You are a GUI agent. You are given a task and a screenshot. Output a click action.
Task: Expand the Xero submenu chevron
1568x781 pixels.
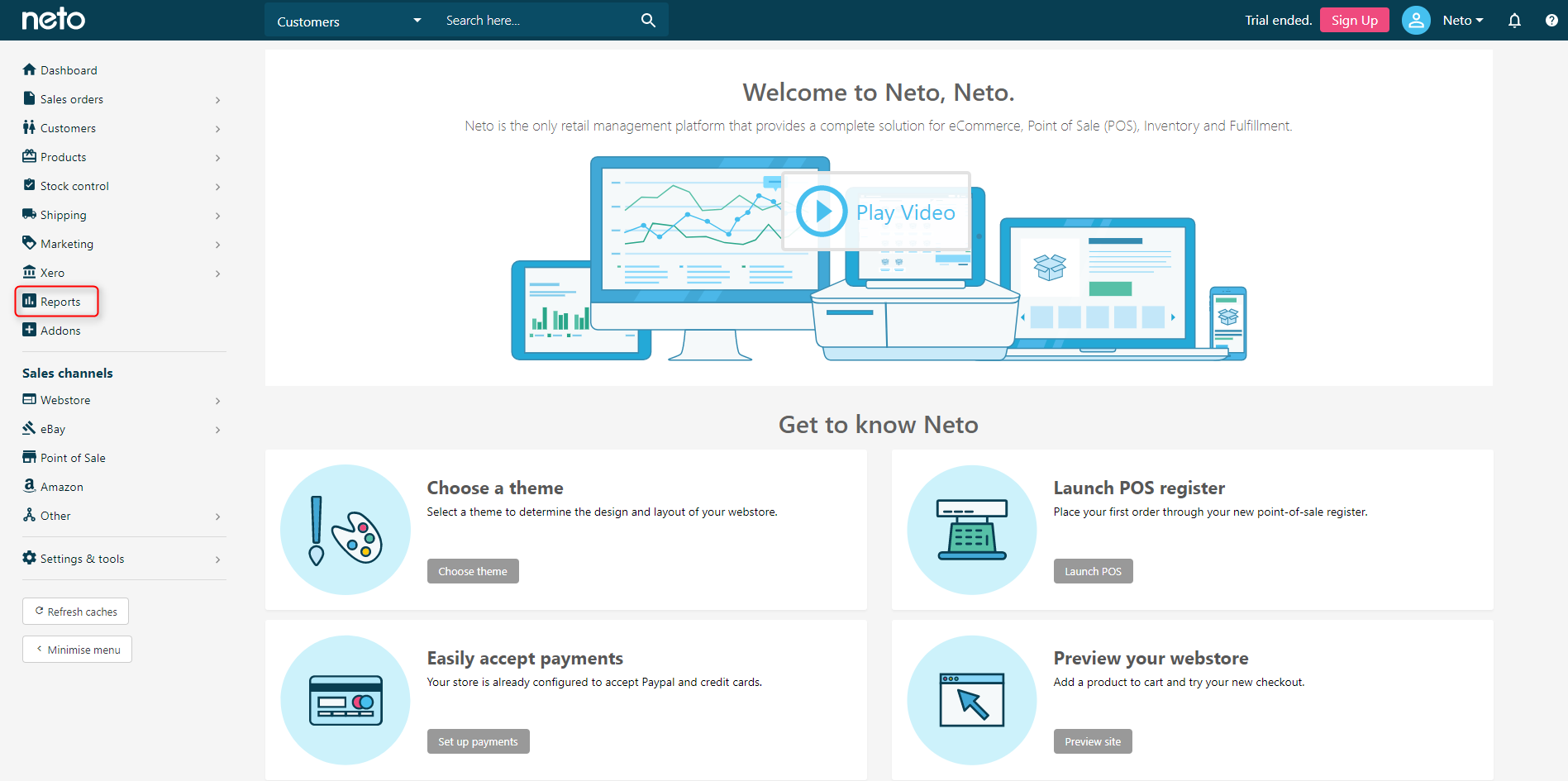tap(218, 274)
